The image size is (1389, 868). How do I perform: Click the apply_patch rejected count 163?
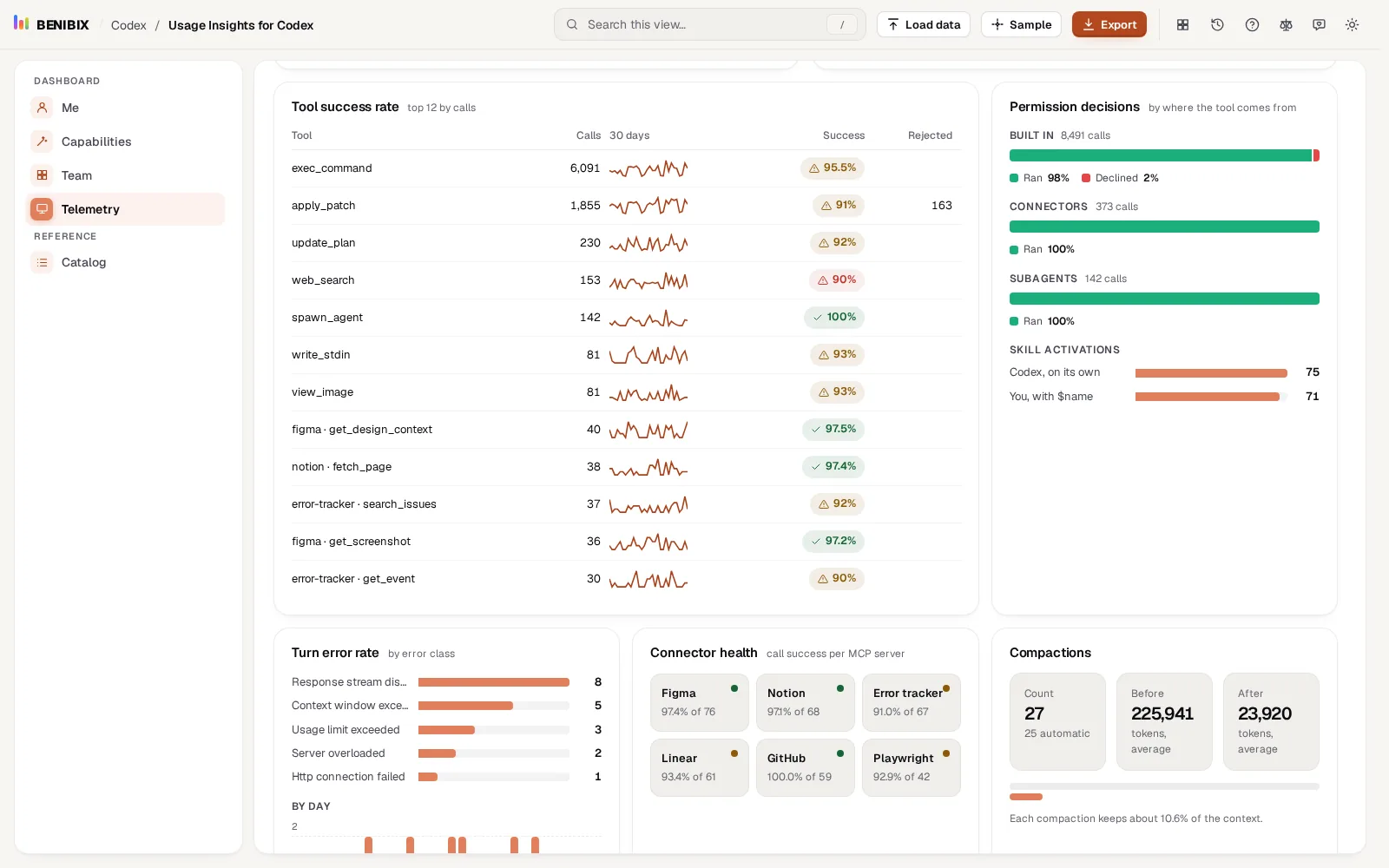942,206
